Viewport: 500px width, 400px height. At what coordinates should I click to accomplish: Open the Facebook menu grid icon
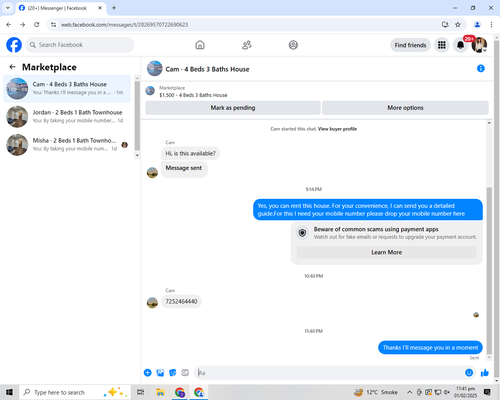click(442, 45)
